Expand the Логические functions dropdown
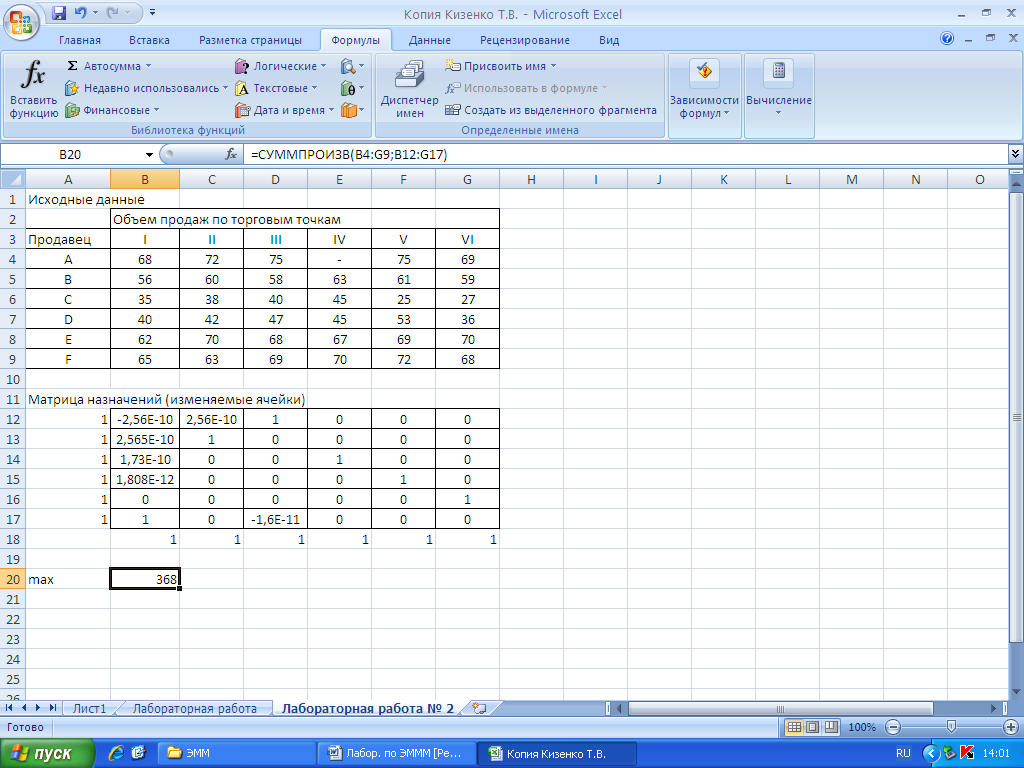 tap(323, 66)
